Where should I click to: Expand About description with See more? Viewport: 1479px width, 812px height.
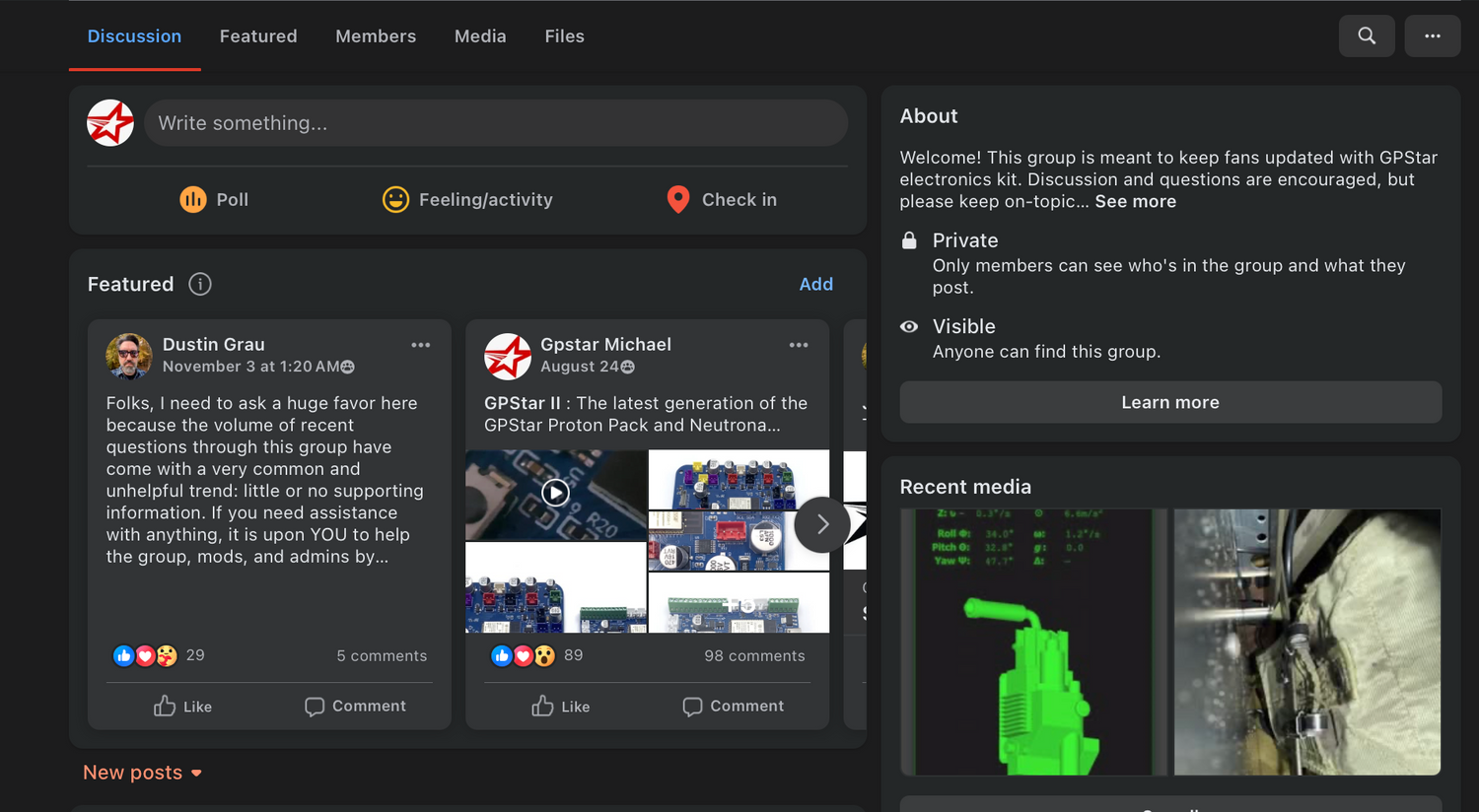coord(1135,202)
